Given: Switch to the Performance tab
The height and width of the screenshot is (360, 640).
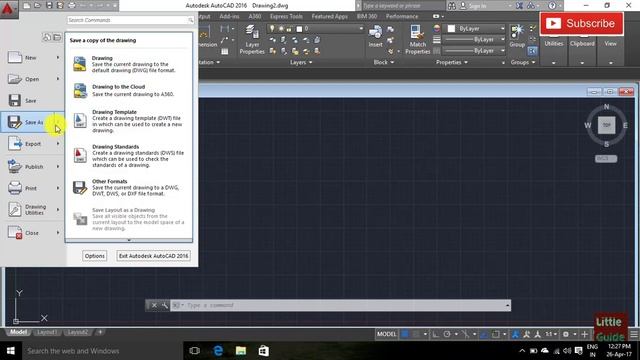Looking at the screenshot, I should 402,16.
